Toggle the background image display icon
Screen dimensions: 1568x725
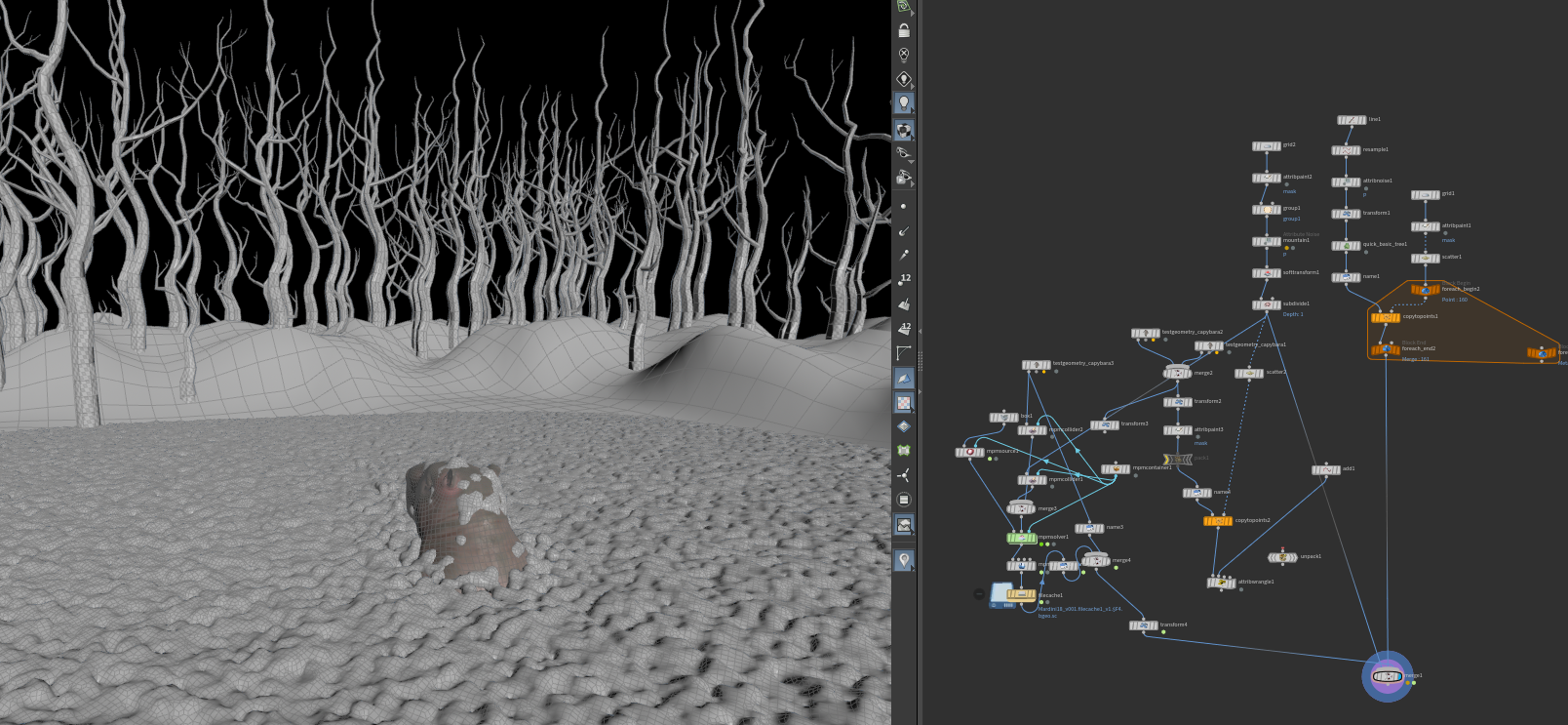pos(904,525)
